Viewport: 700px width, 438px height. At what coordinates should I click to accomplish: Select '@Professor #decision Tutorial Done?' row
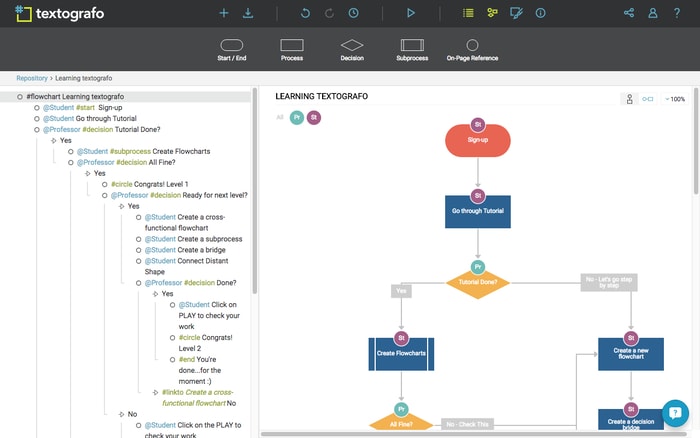(x=101, y=129)
